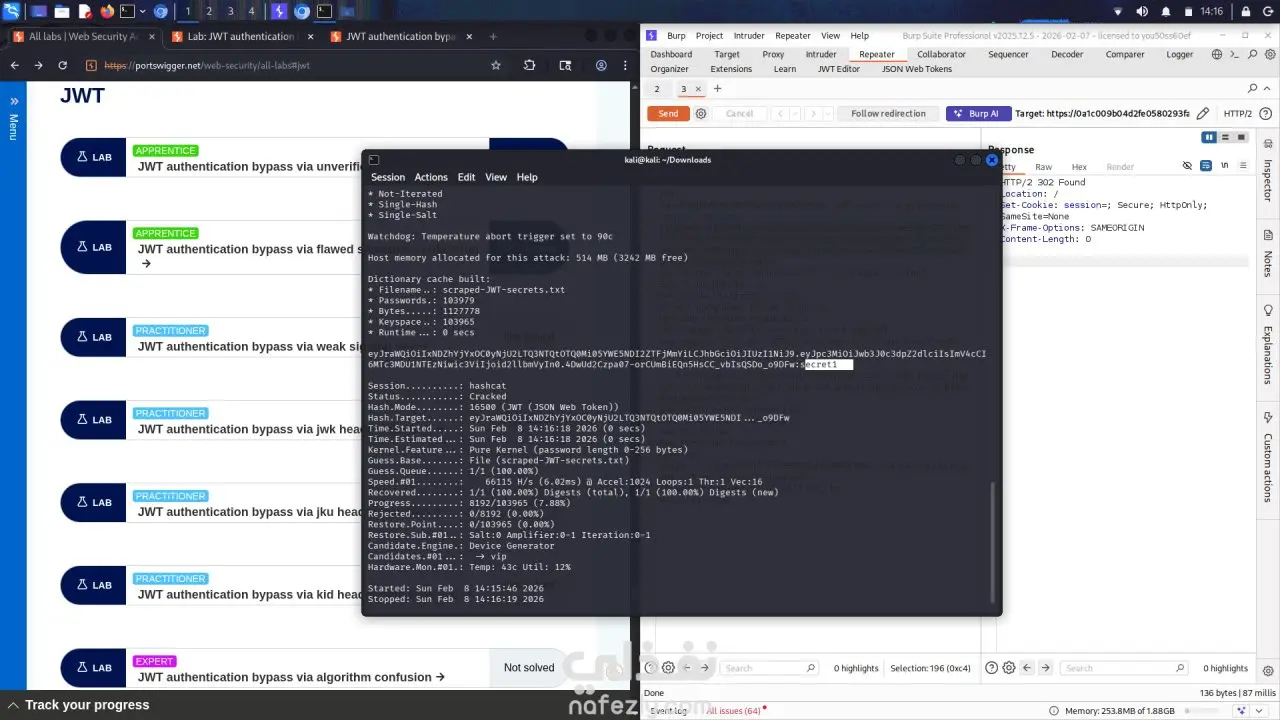Open the browser profile icon
This screenshot has height=720, width=1280.
[601, 65]
